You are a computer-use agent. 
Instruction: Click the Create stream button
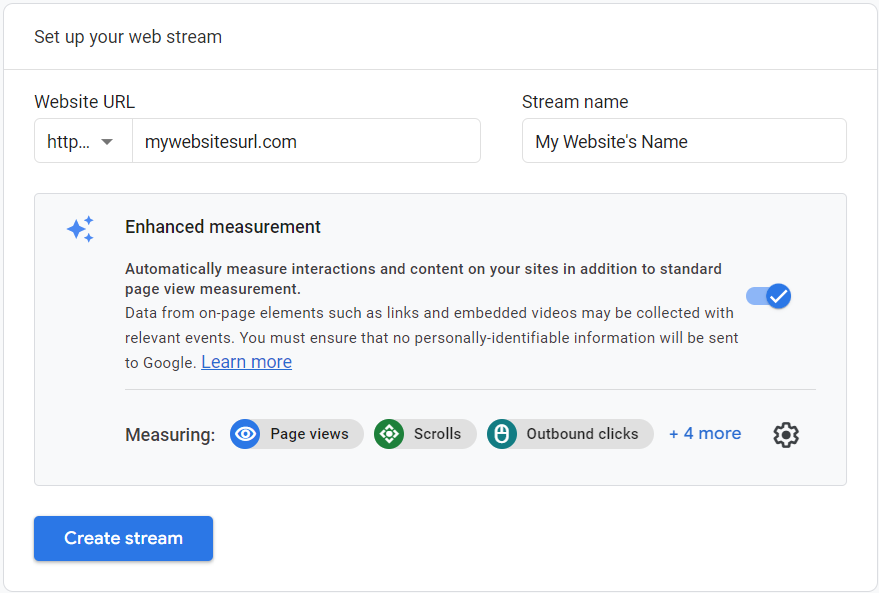(123, 538)
